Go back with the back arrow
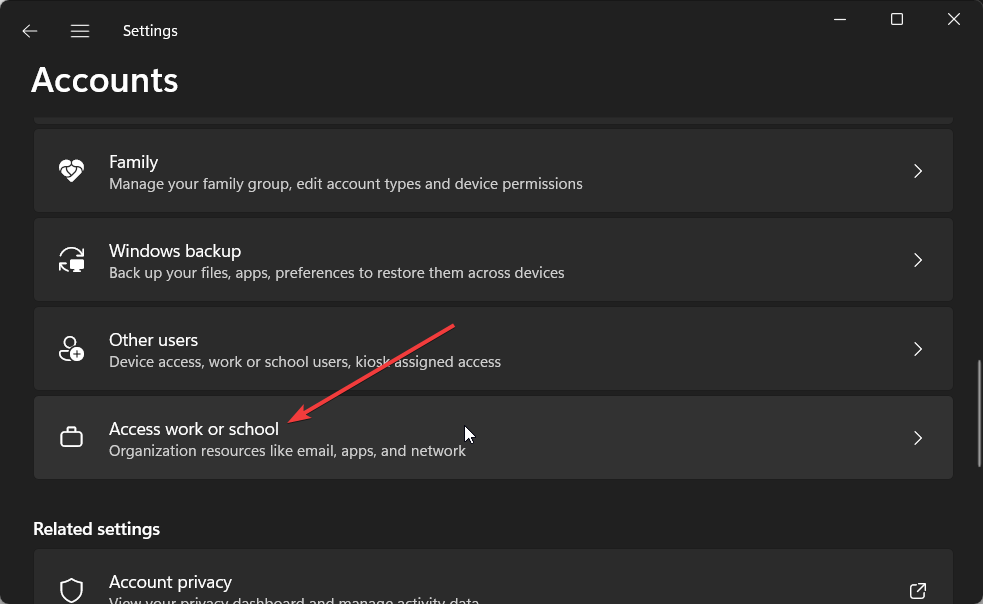The width and height of the screenshot is (983, 604). point(29,31)
